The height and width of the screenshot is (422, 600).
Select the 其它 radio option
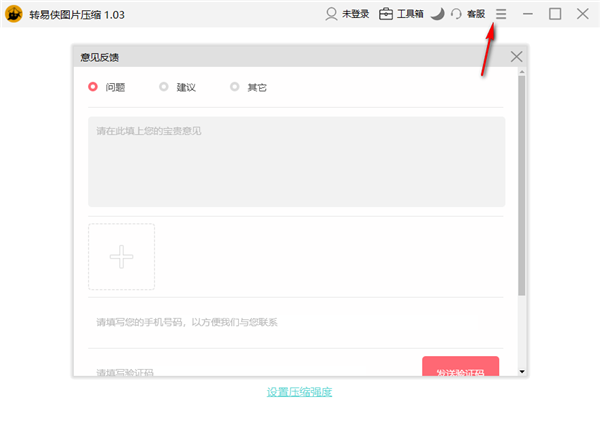coord(248,87)
